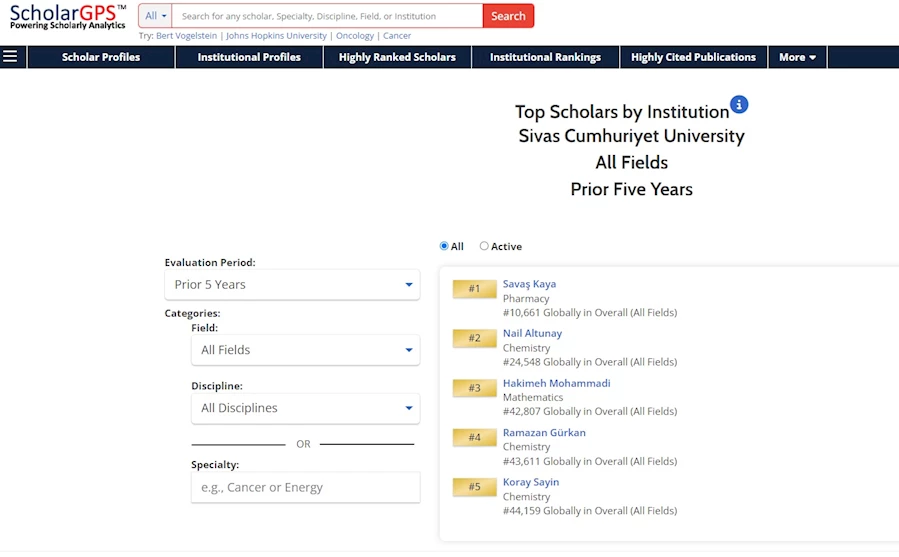Focus the main scholar search field
This screenshot has width=899, height=557.
327,16
